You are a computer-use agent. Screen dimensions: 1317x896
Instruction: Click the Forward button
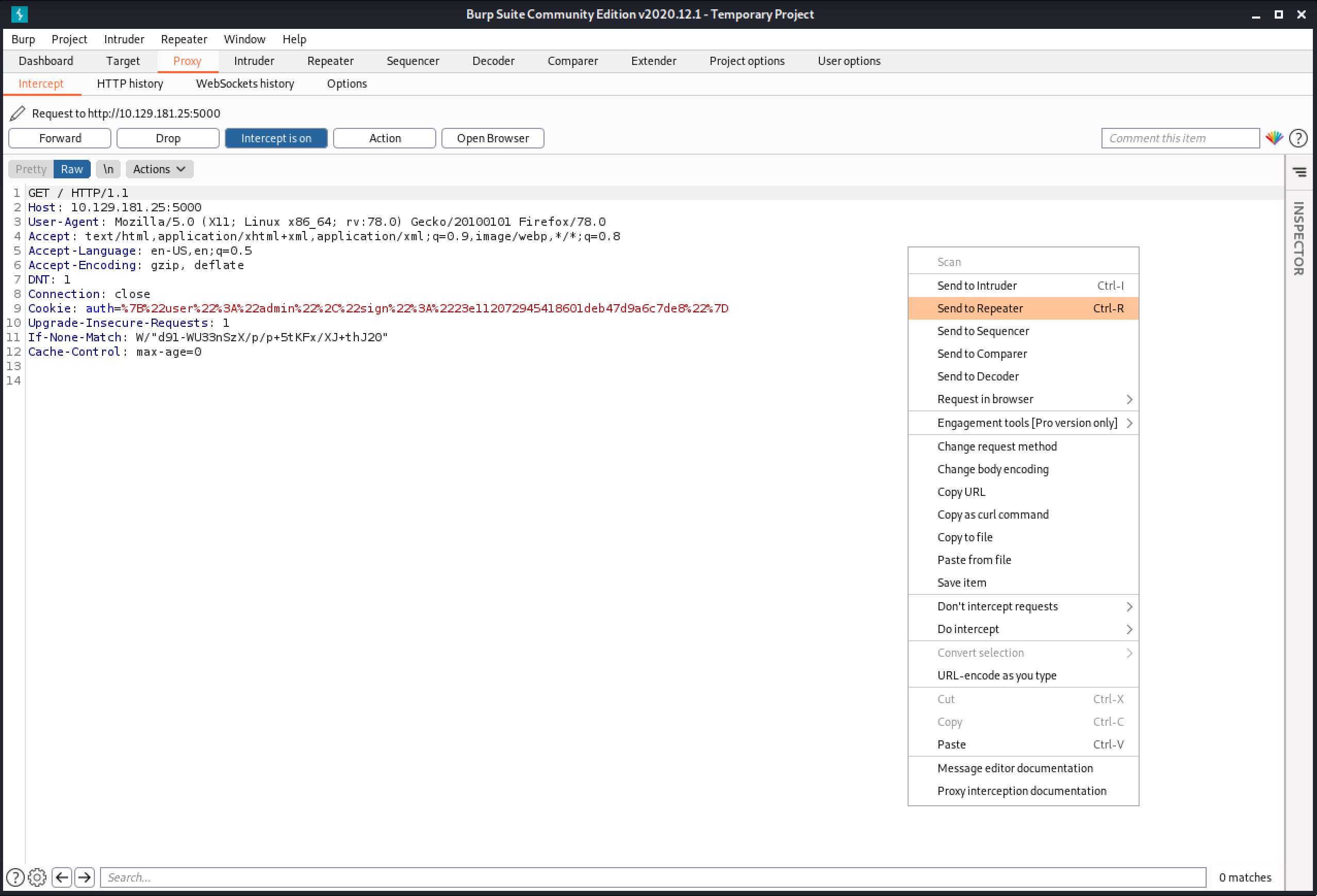tap(60, 138)
